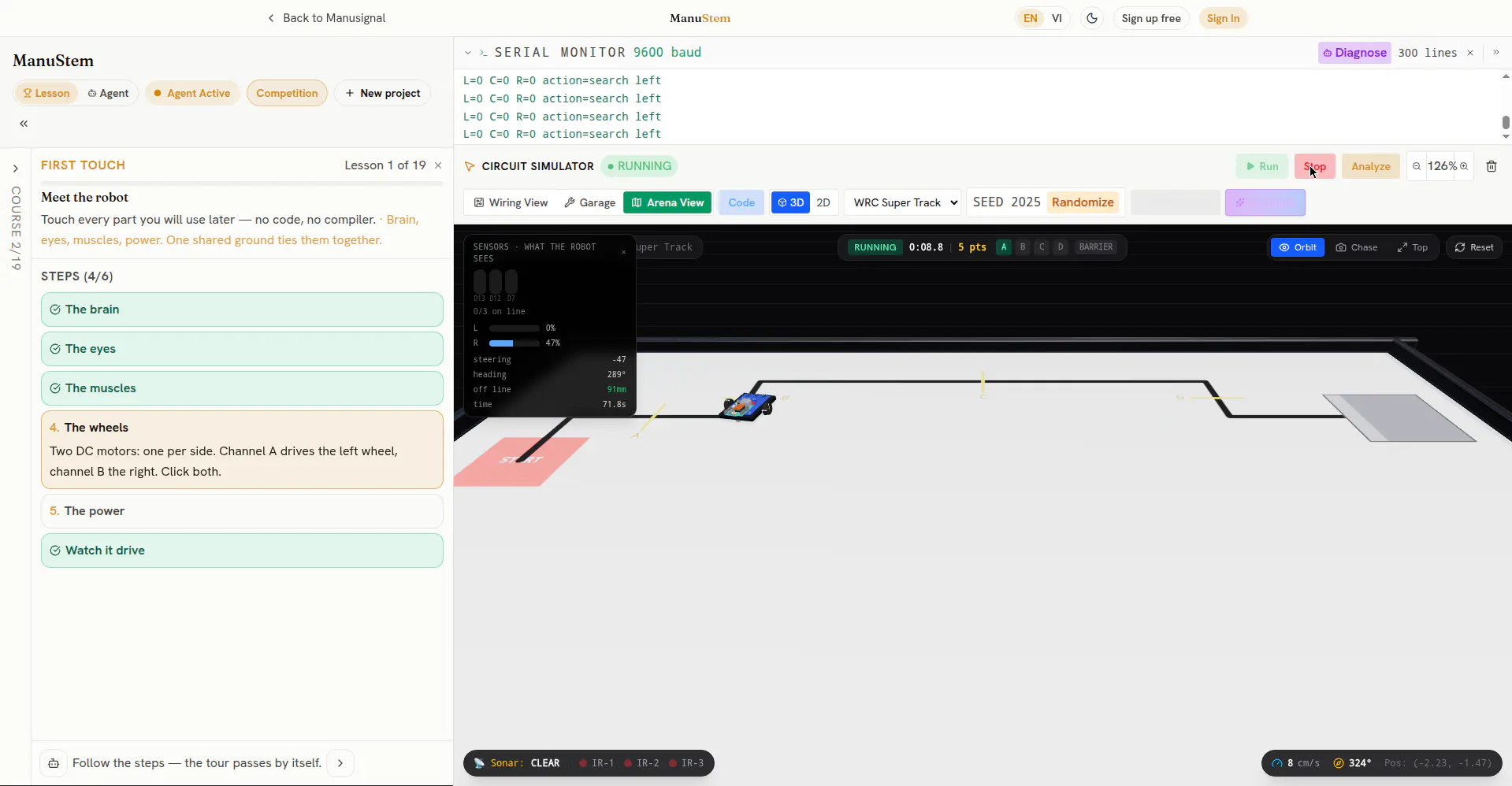1512x786 pixels.
Task: Expand the Course 2/19 side panel
Action: (x=15, y=169)
